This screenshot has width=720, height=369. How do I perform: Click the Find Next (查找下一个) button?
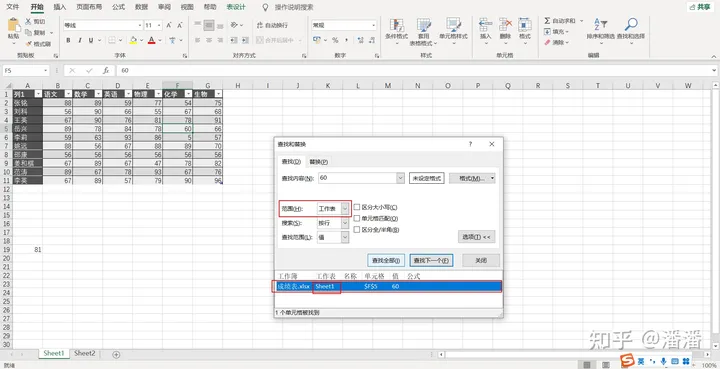(432, 260)
